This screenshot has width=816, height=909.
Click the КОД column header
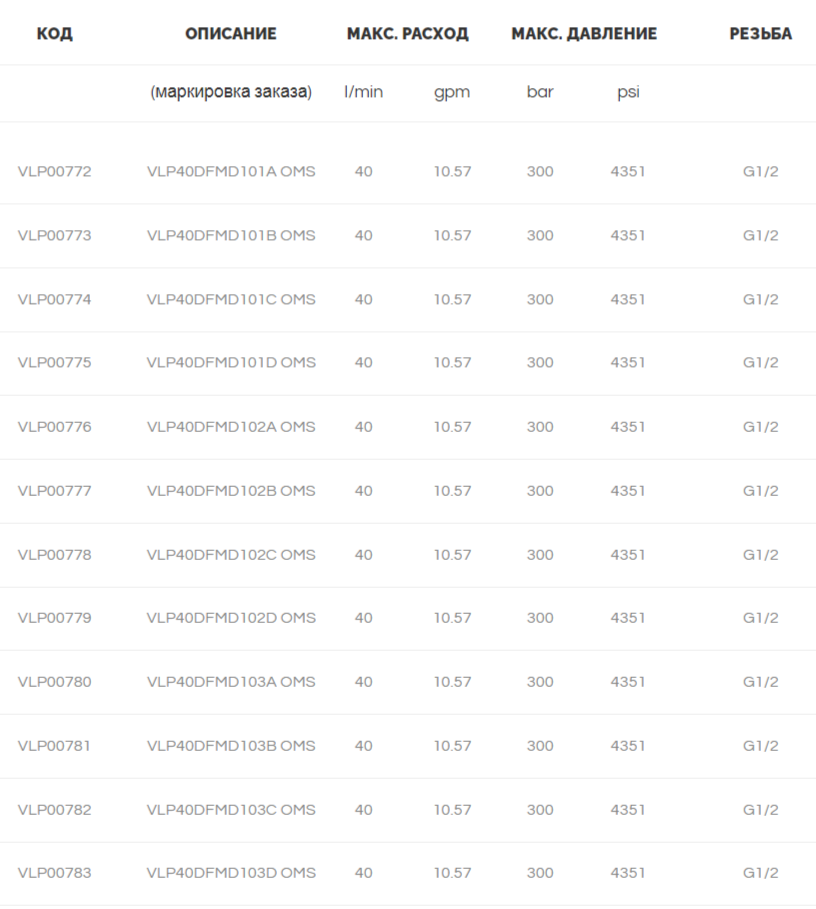pos(54,34)
